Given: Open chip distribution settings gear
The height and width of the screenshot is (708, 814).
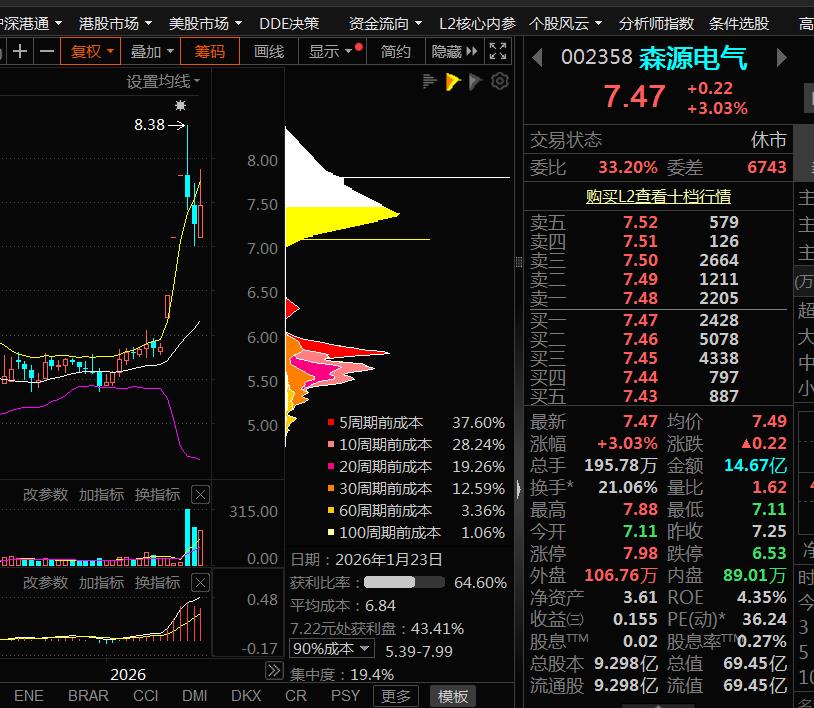Looking at the screenshot, I should click(500, 81).
